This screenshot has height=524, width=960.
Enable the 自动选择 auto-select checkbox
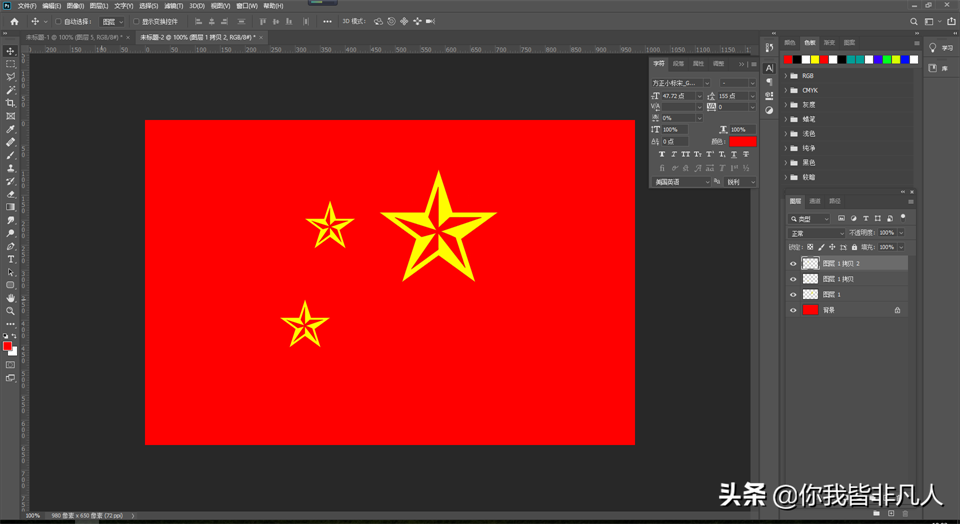pos(58,21)
